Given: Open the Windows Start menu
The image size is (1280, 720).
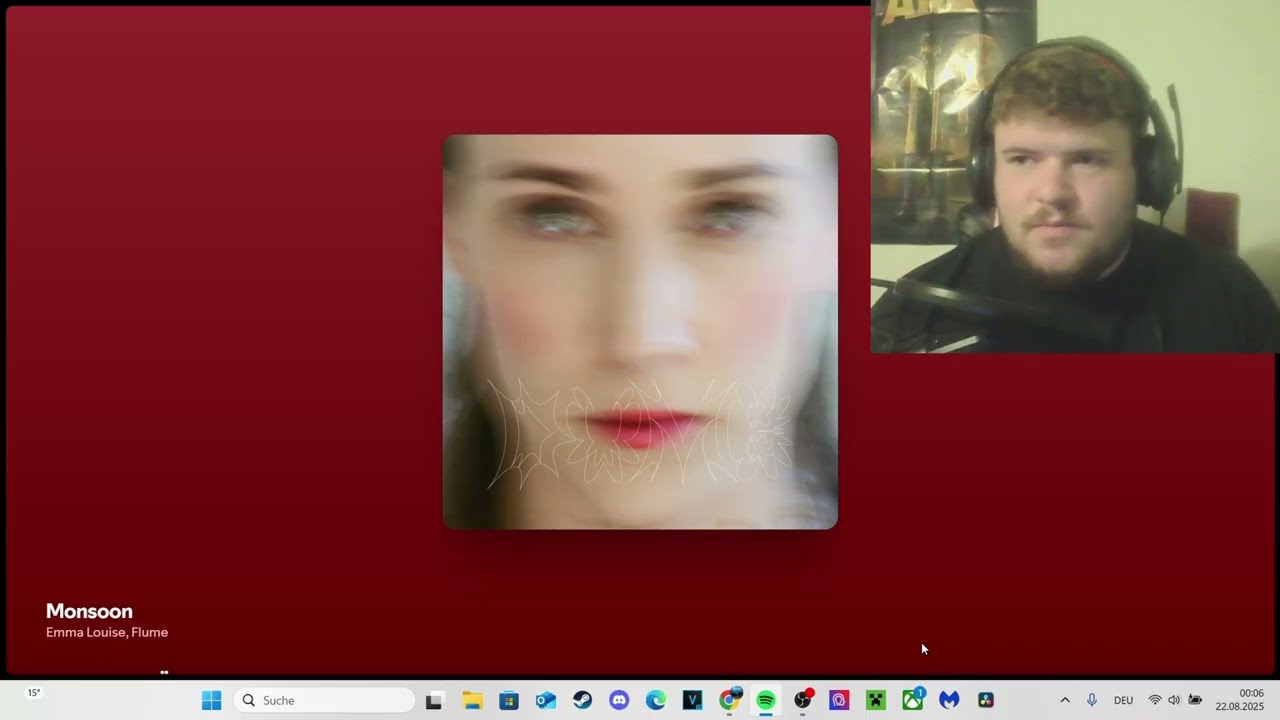Looking at the screenshot, I should 211,700.
